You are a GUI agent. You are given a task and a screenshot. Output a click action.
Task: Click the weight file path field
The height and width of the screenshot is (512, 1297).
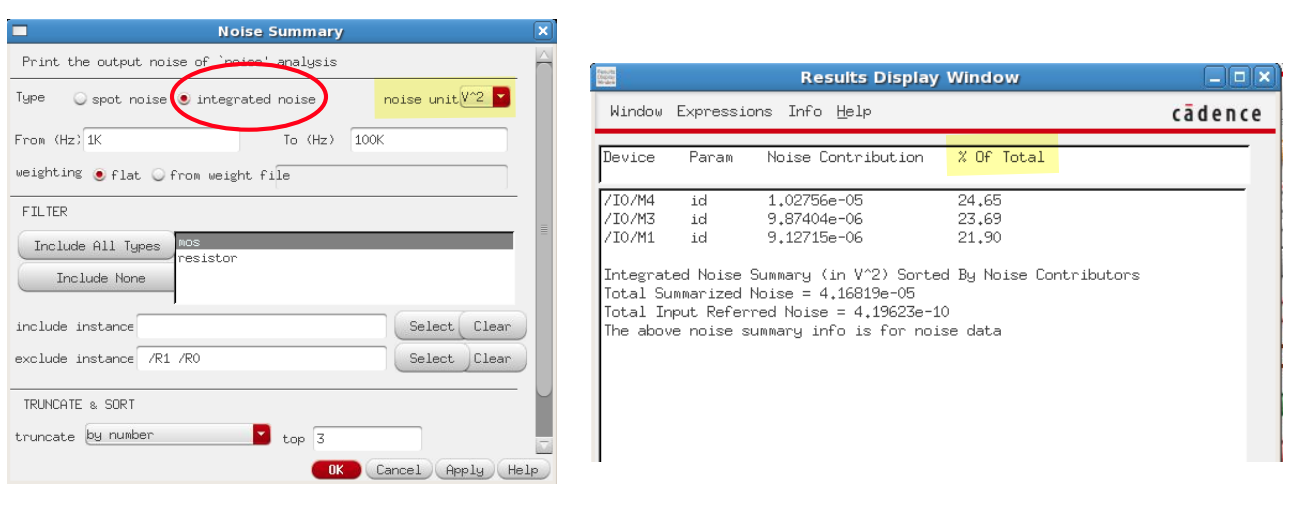click(x=392, y=177)
